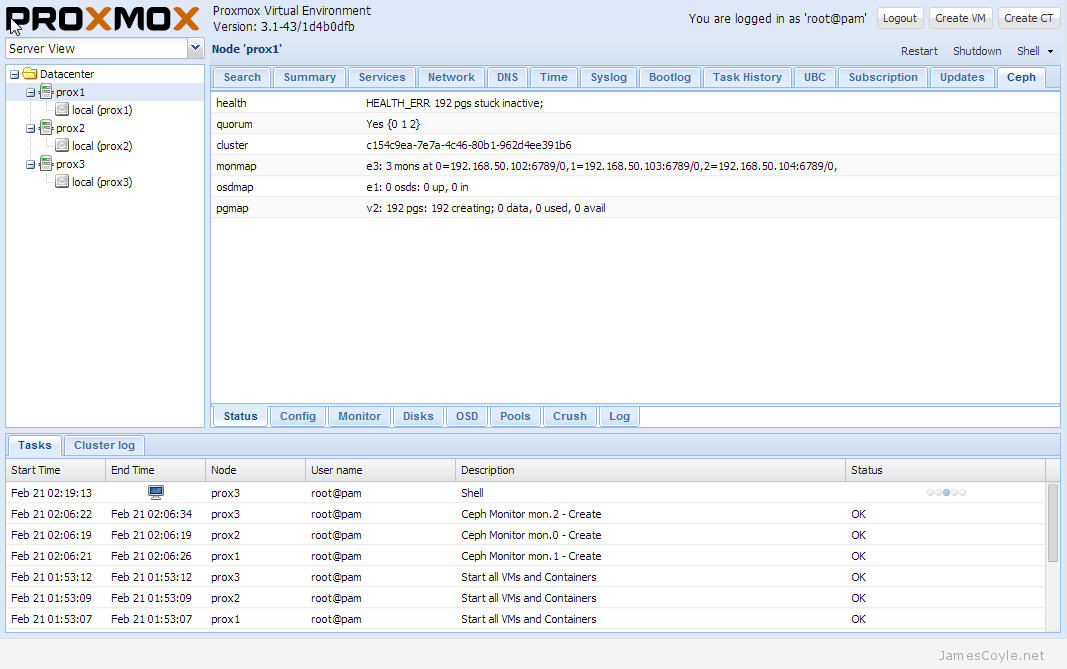Click the Create VM button

(960, 18)
